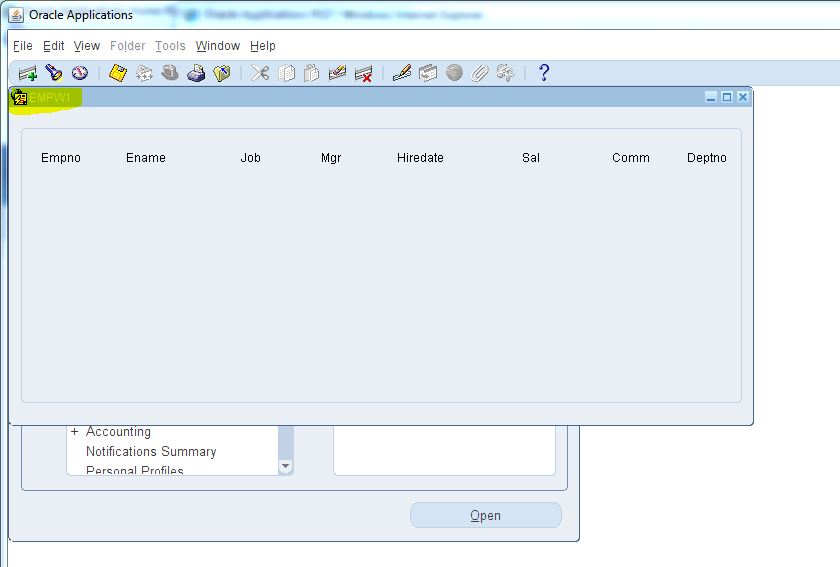The width and height of the screenshot is (840, 567).
Task: Click the Open button in Navigator window
Action: point(486,515)
